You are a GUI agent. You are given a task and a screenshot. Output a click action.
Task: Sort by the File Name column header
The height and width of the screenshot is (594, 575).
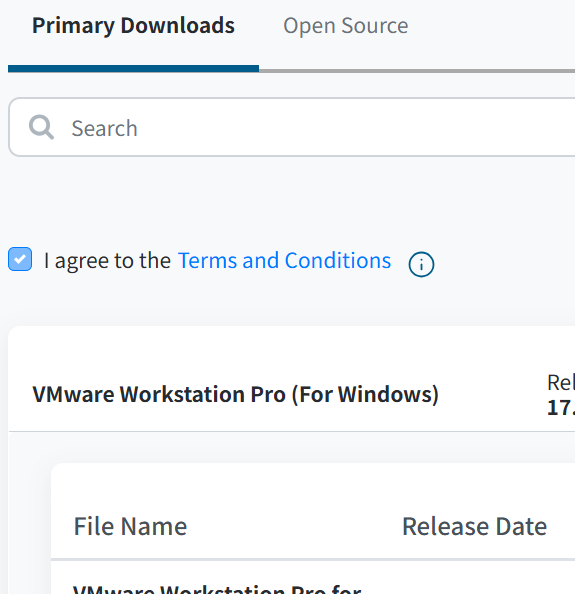(130, 526)
